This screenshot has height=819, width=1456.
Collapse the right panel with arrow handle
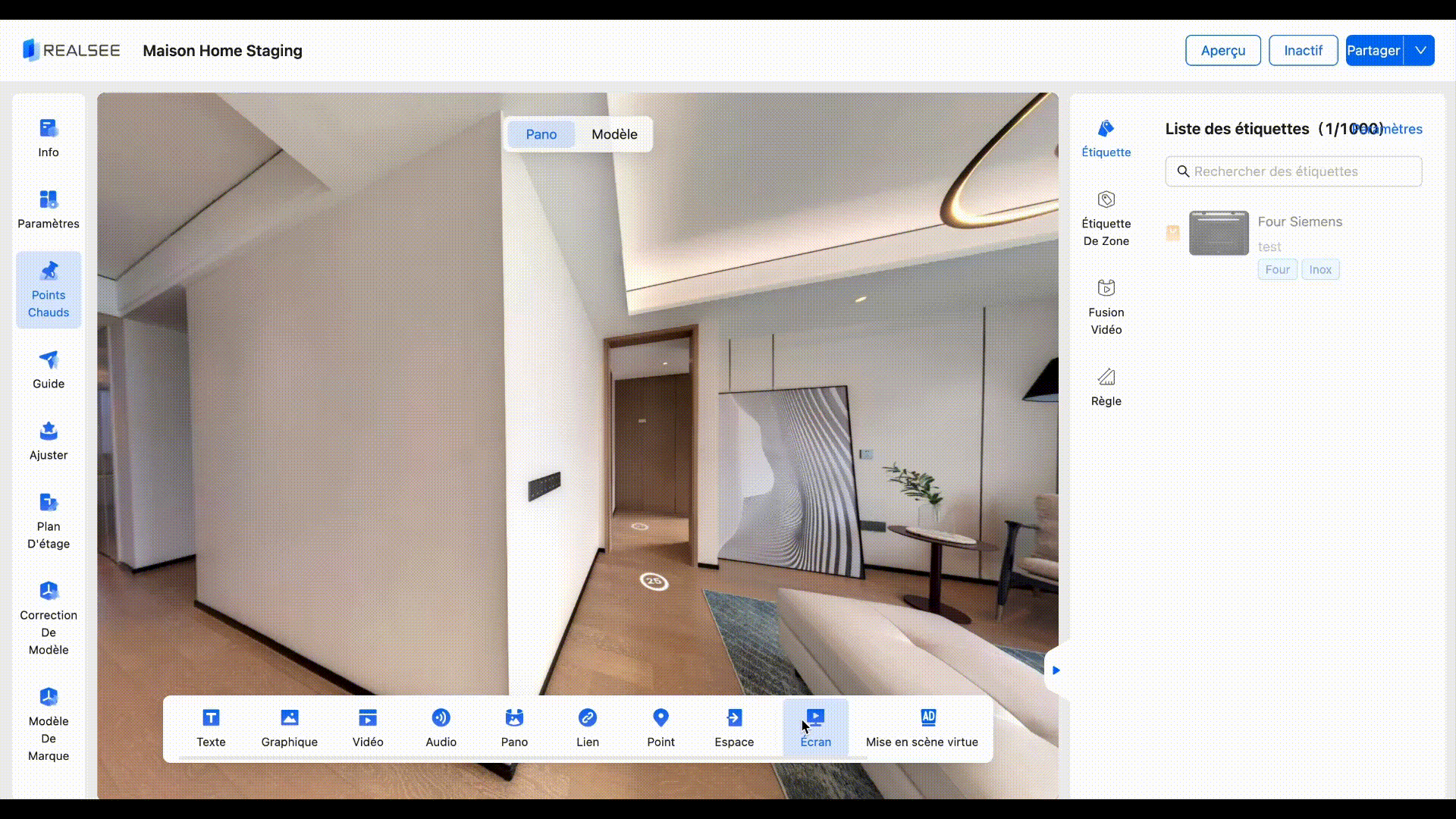[x=1055, y=670]
